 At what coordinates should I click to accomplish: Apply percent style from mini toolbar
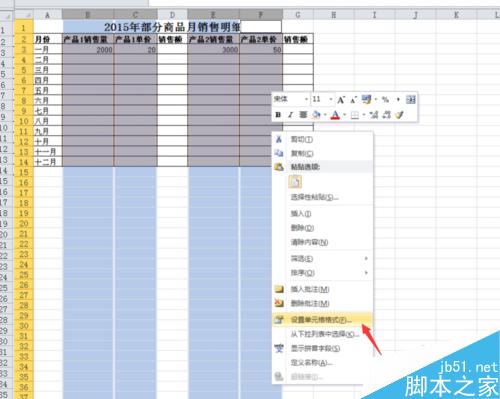point(386,99)
